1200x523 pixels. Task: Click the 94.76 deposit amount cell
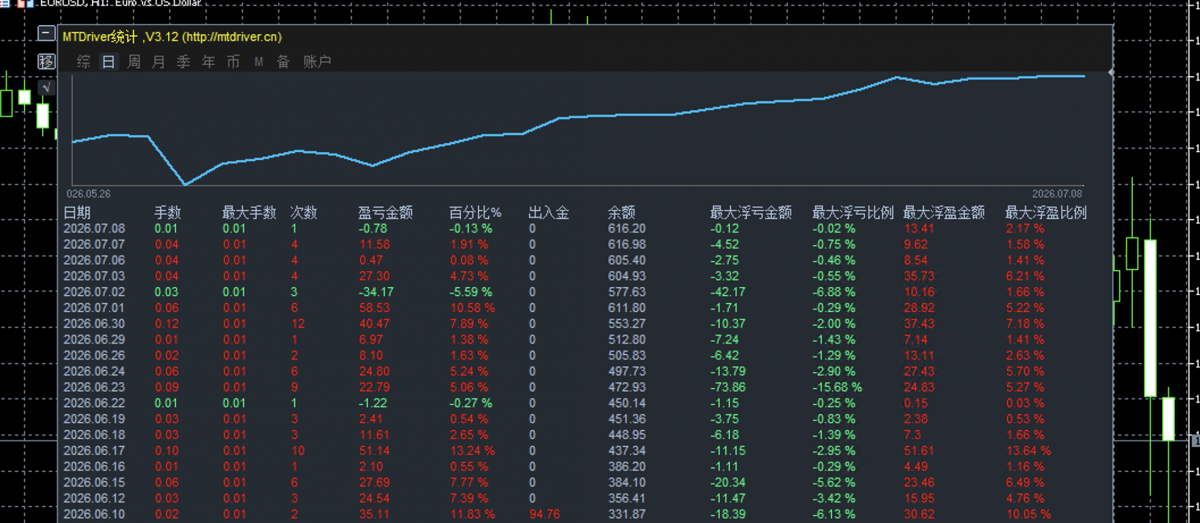pos(543,515)
